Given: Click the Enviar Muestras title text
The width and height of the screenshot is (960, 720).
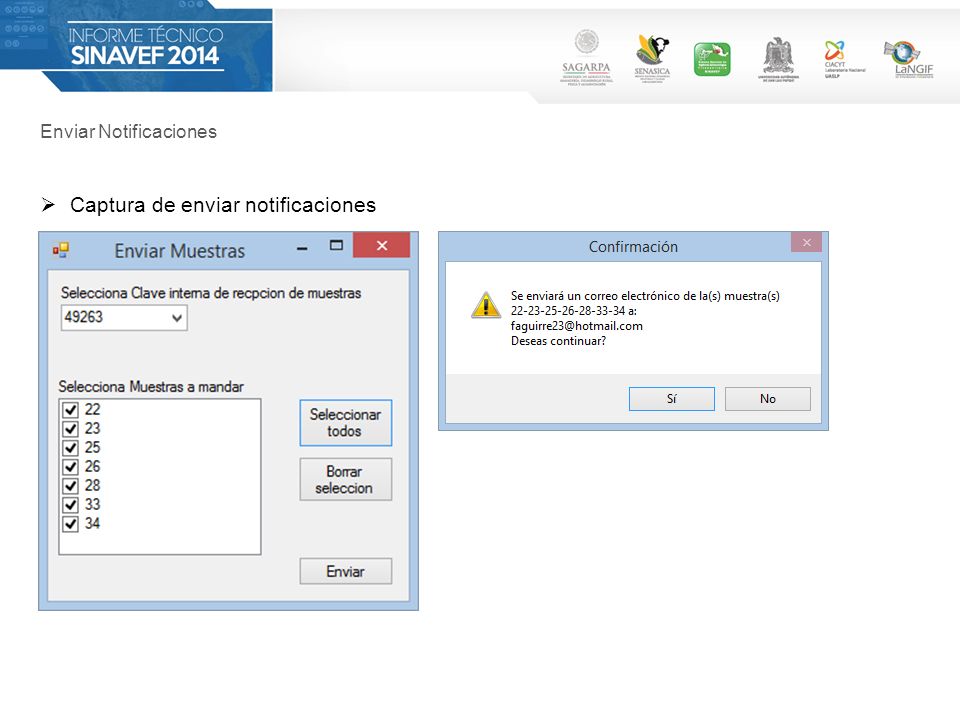Looking at the screenshot, I should 180,251.
